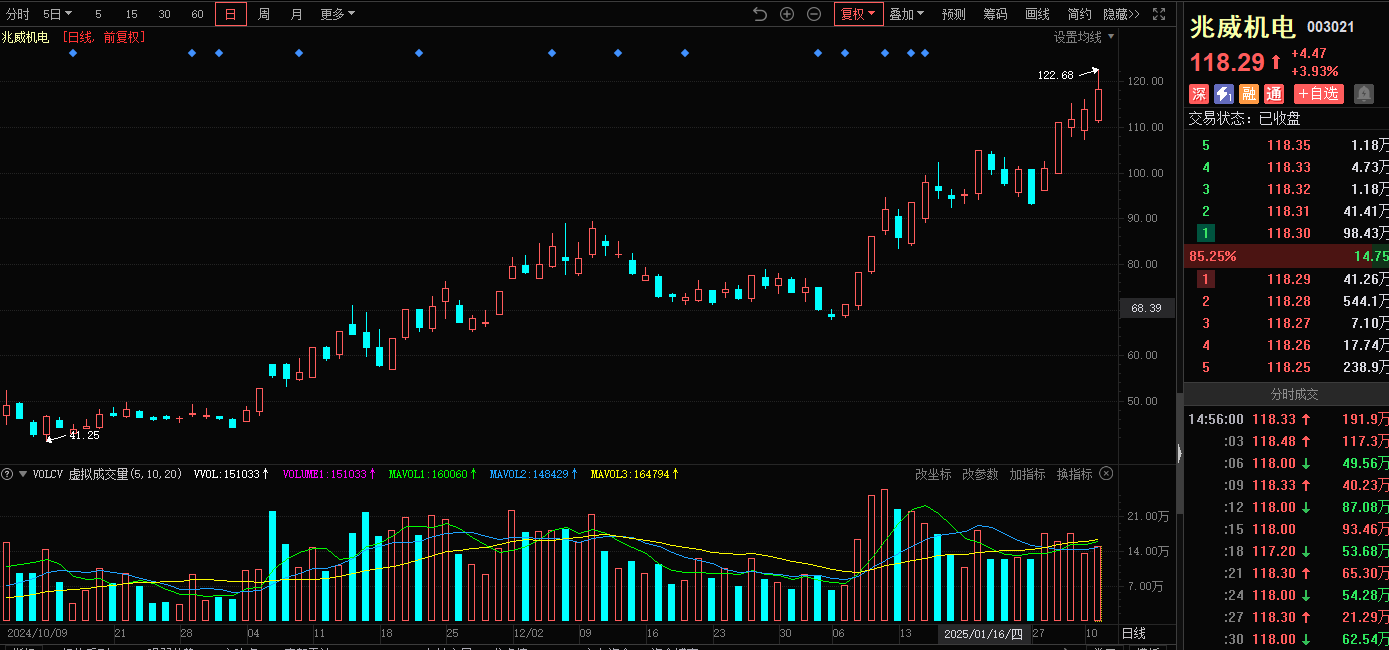
Task: Zoom in the K-line chart
Action: click(x=787, y=14)
